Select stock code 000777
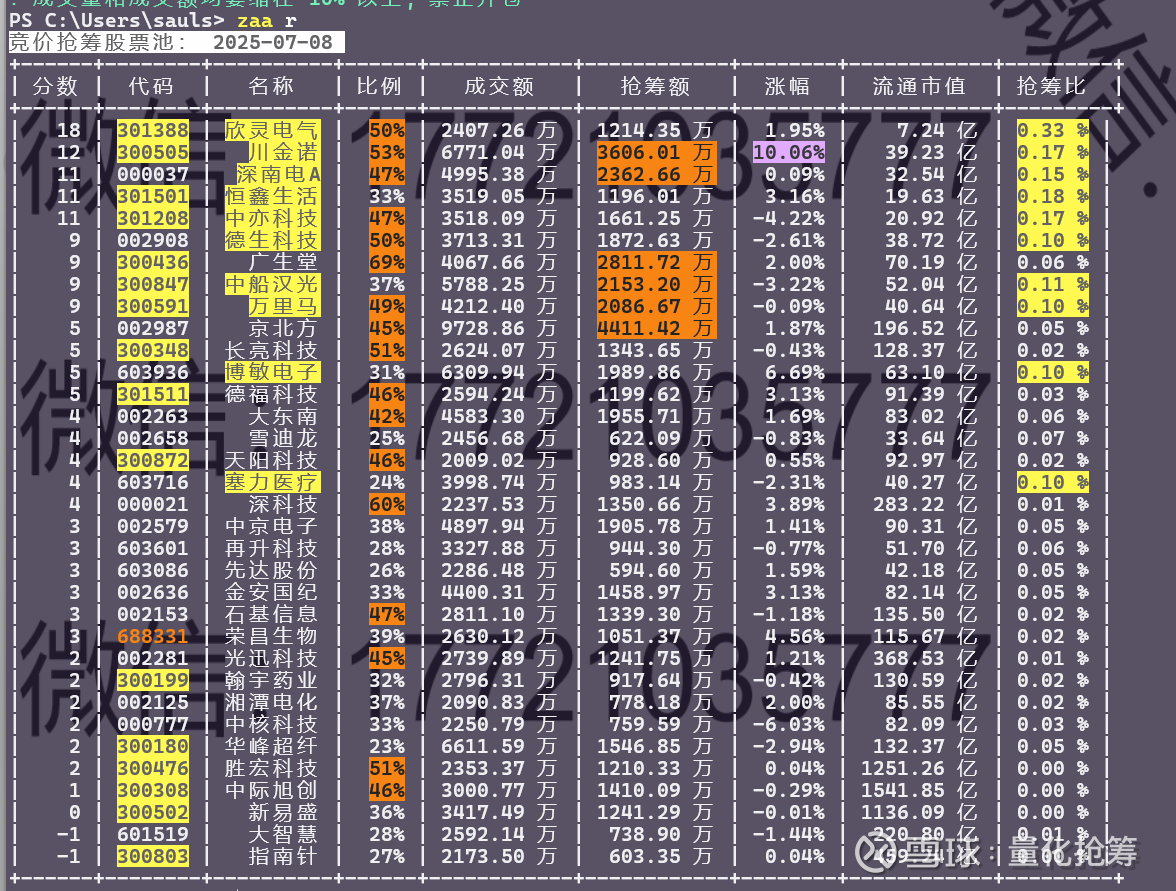 tap(153, 724)
